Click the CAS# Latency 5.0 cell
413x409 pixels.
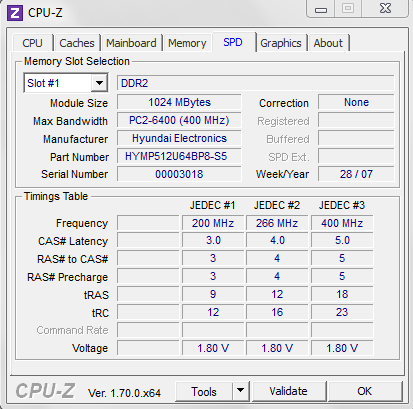click(342, 241)
